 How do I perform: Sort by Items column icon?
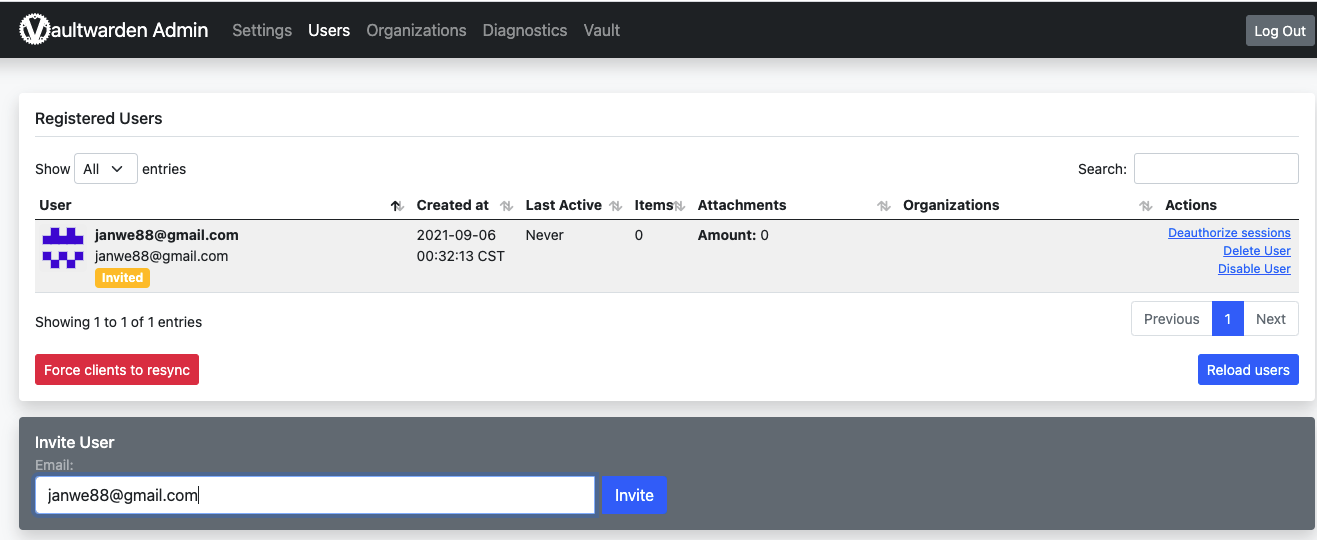tap(679, 206)
